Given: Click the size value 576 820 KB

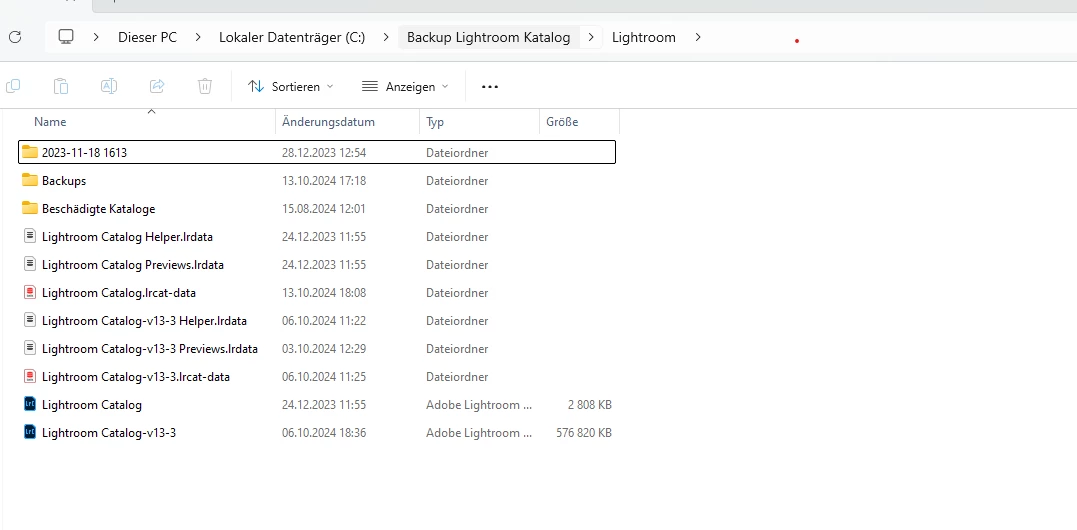Looking at the screenshot, I should pos(584,433).
